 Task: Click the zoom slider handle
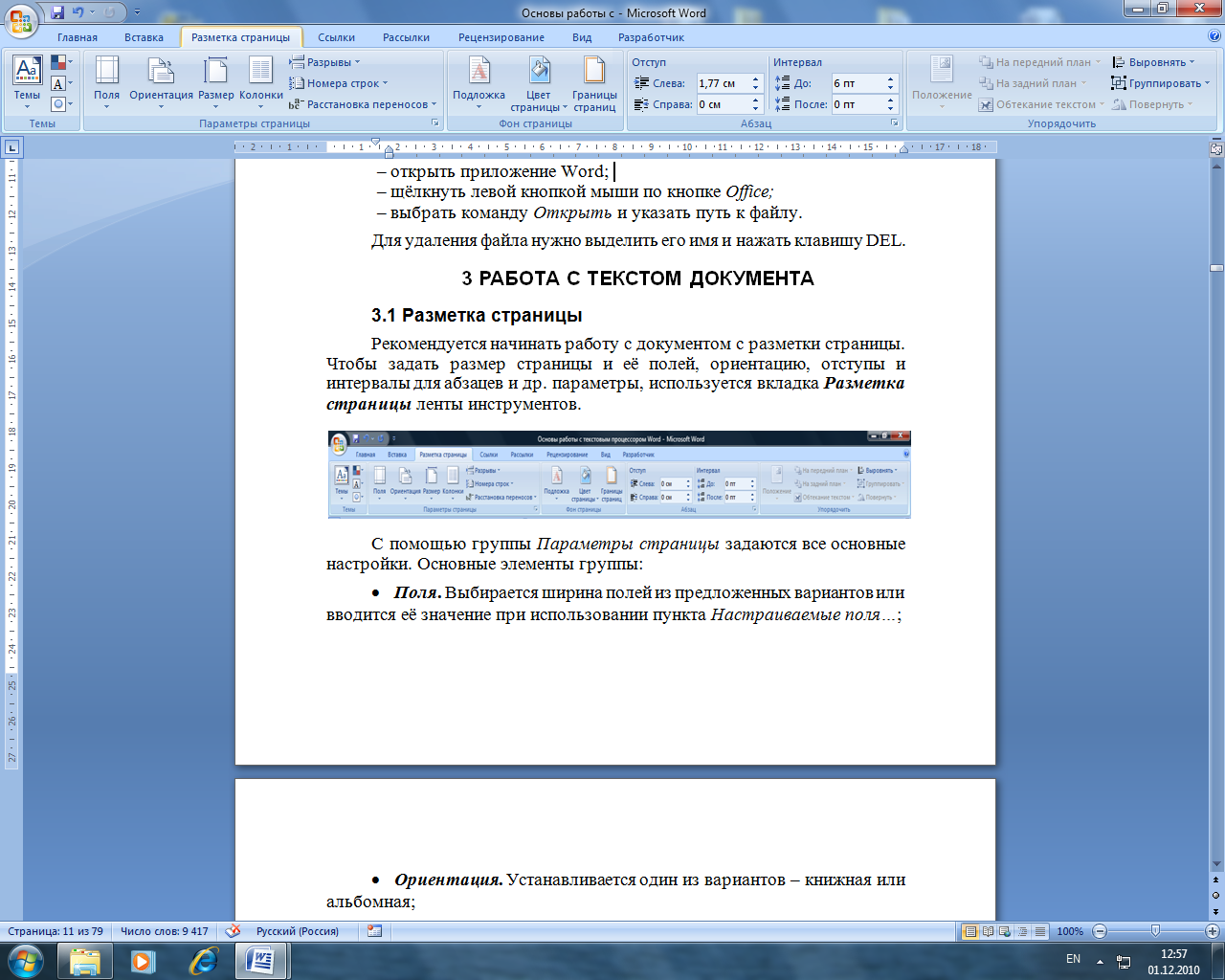pyautogui.click(x=1155, y=931)
